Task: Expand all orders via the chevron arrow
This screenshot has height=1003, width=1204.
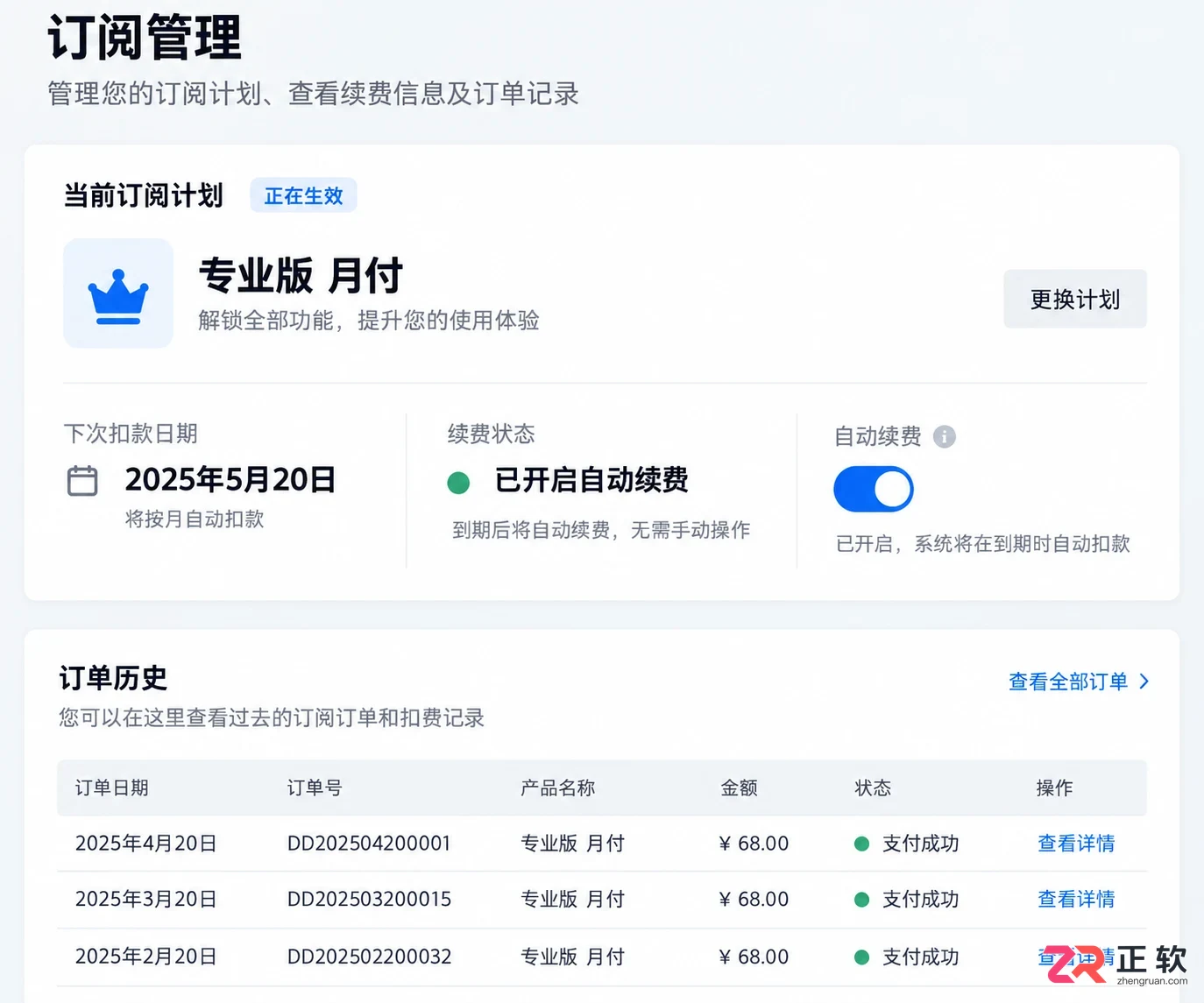Action: click(x=1144, y=682)
